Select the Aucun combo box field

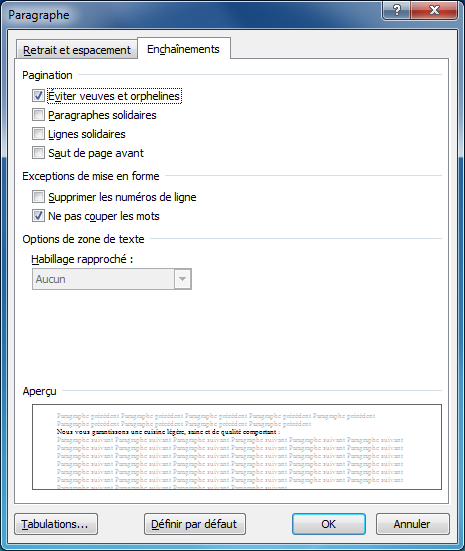point(112,279)
